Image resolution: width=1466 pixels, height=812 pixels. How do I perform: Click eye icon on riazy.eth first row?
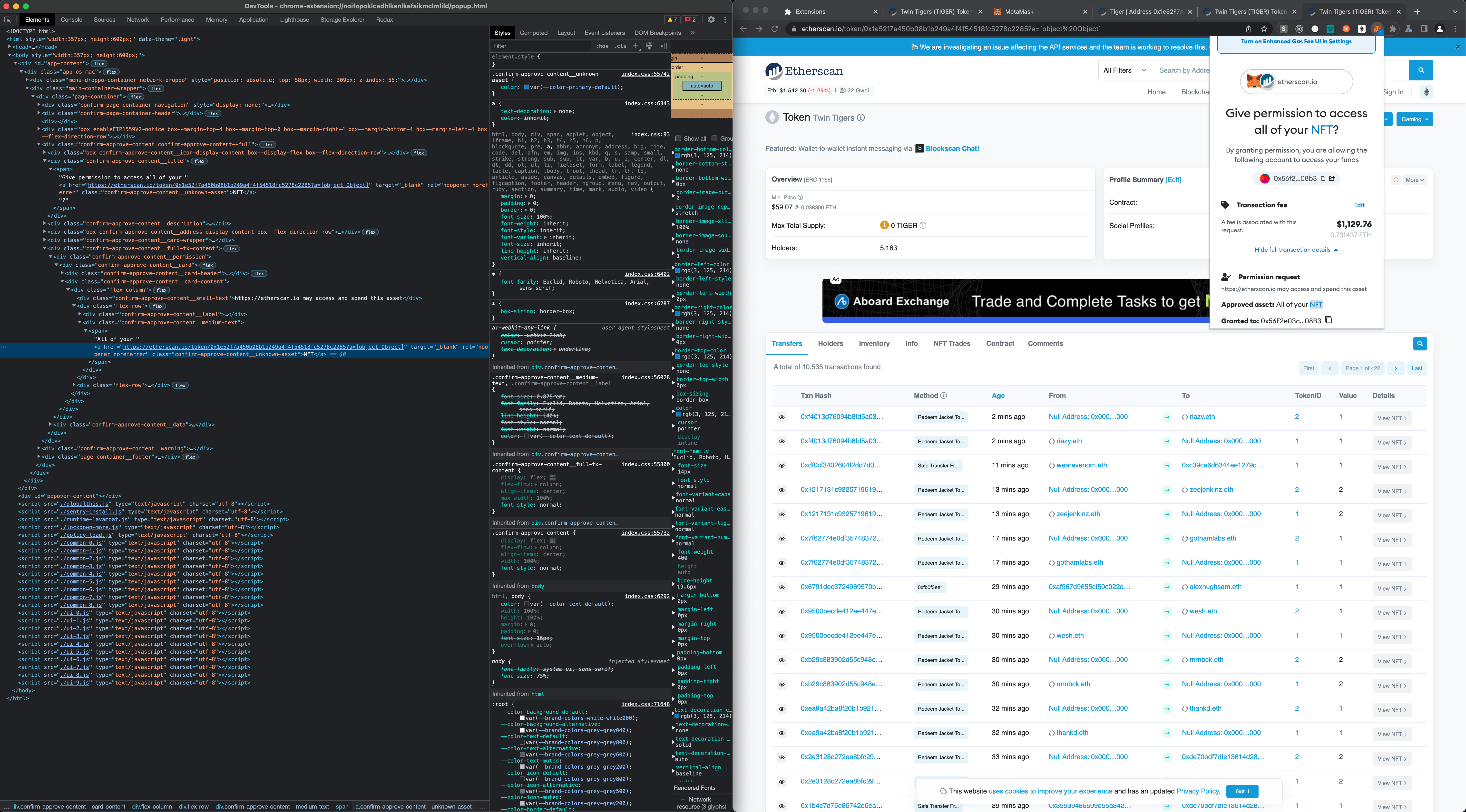pyautogui.click(x=782, y=417)
